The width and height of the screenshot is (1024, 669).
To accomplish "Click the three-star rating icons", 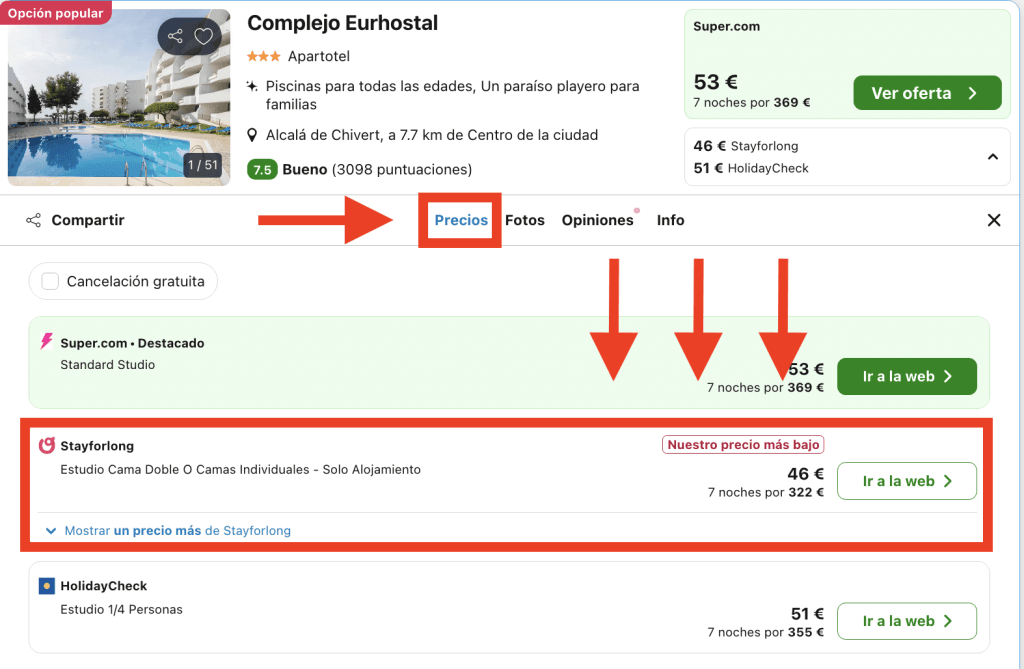I will (x=263, y=56).
